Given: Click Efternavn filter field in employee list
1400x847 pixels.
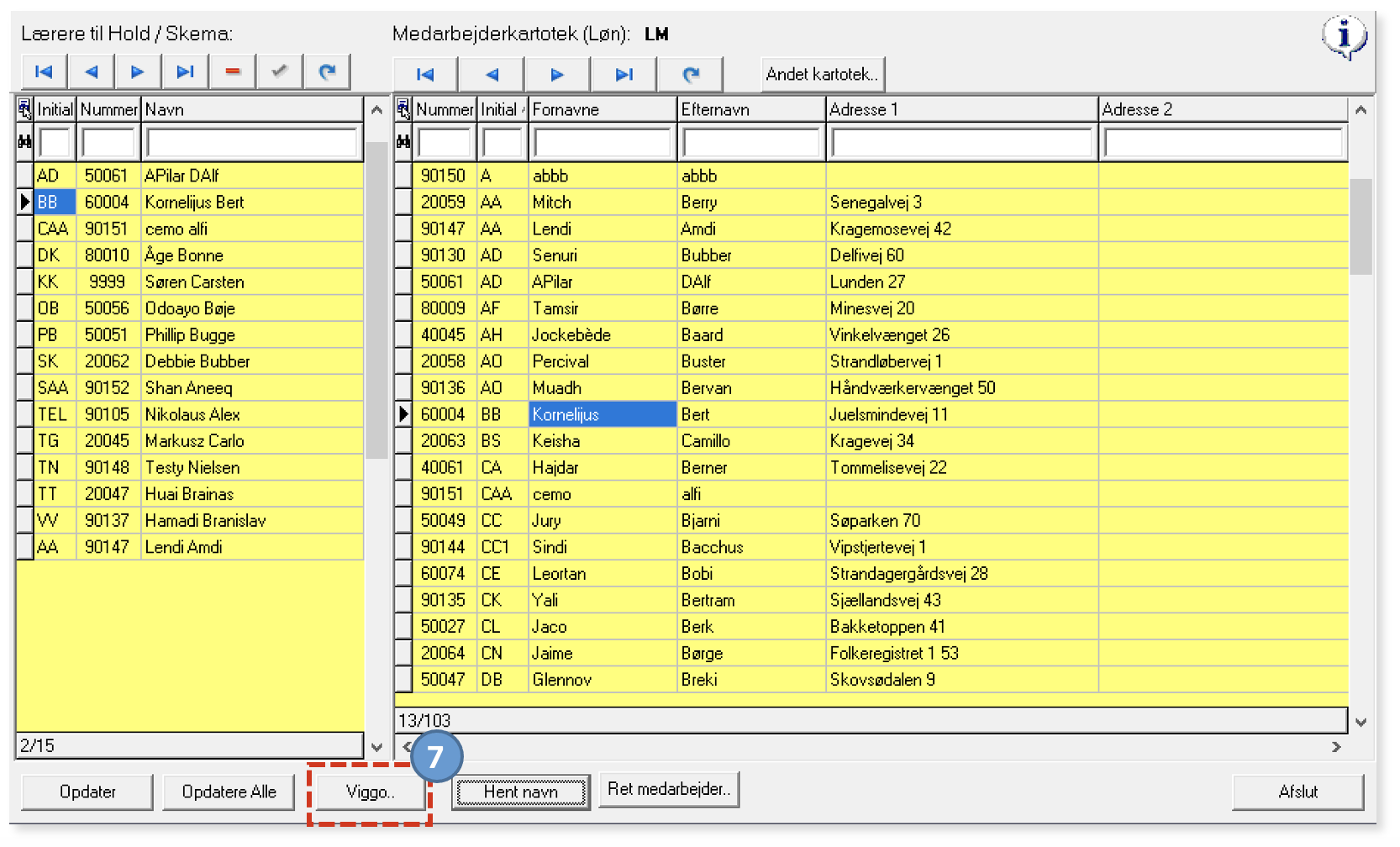Looking at the screenshot, I should click(751, 143).
